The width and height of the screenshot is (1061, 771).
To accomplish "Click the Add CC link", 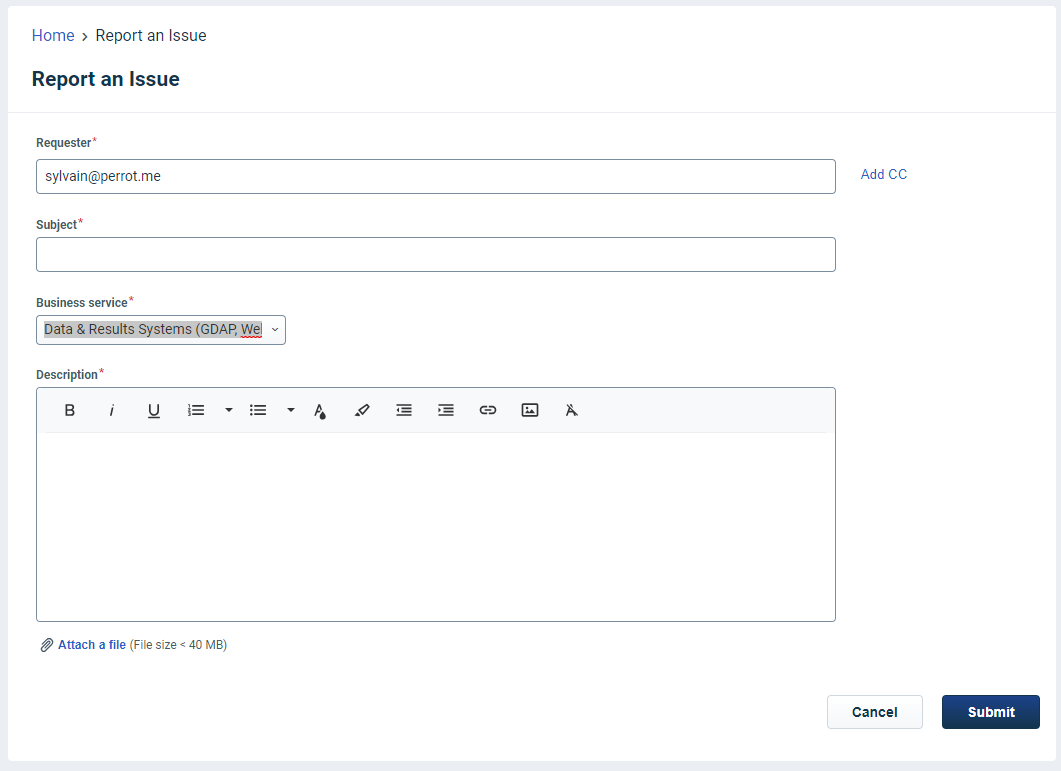I will click(884, 174).
